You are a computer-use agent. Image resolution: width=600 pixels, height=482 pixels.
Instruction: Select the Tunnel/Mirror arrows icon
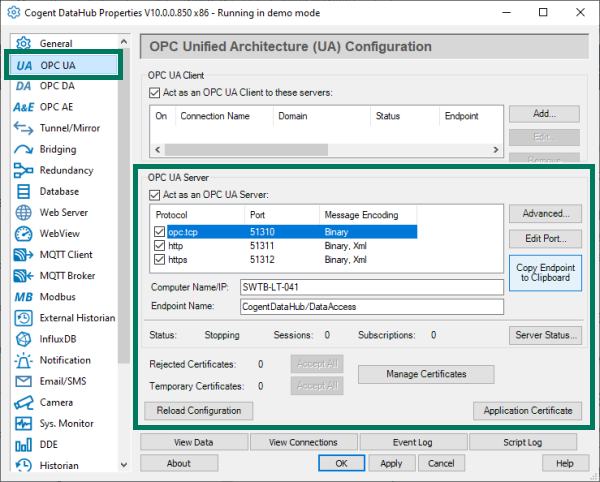coord(23,128)
